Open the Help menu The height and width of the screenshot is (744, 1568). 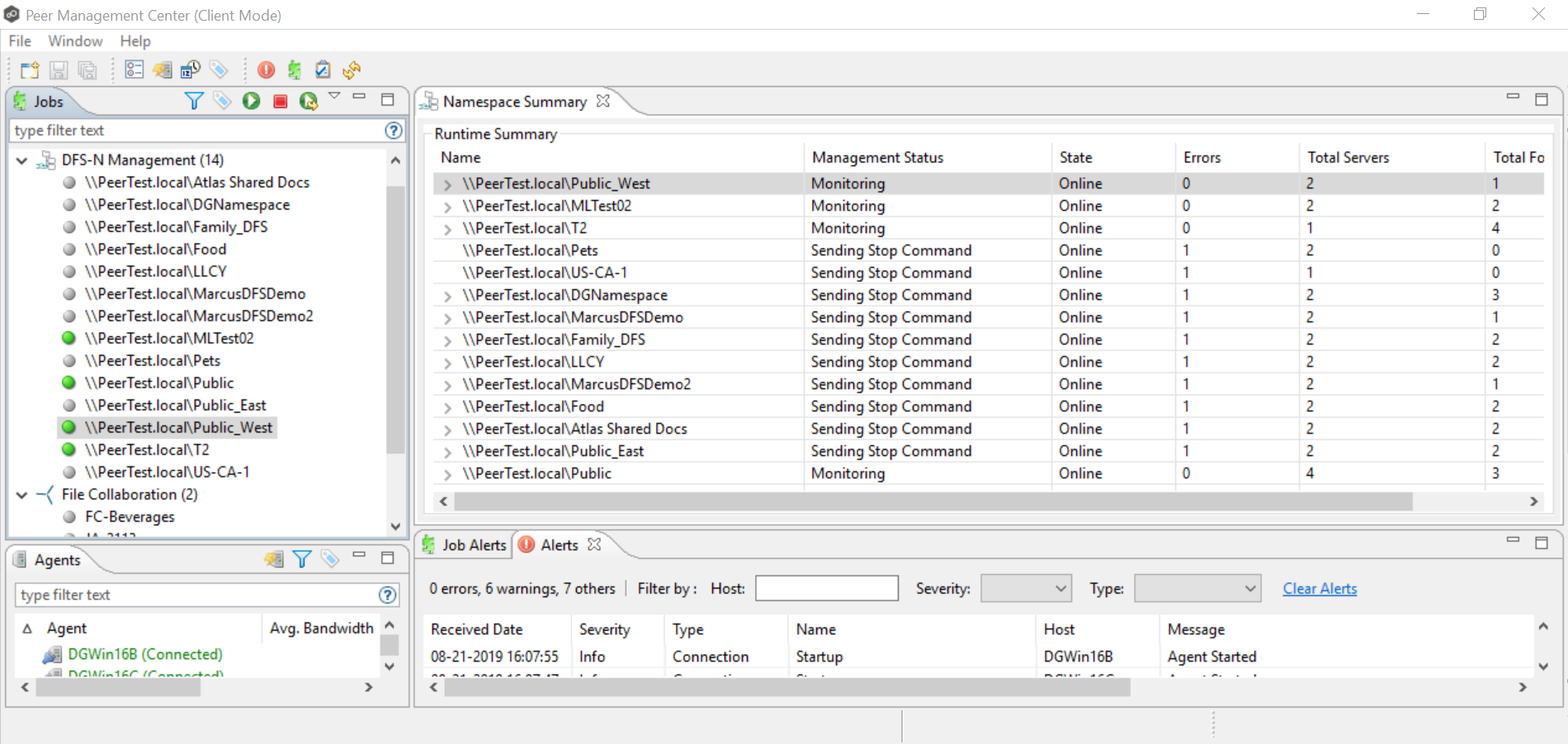point(135,41)
